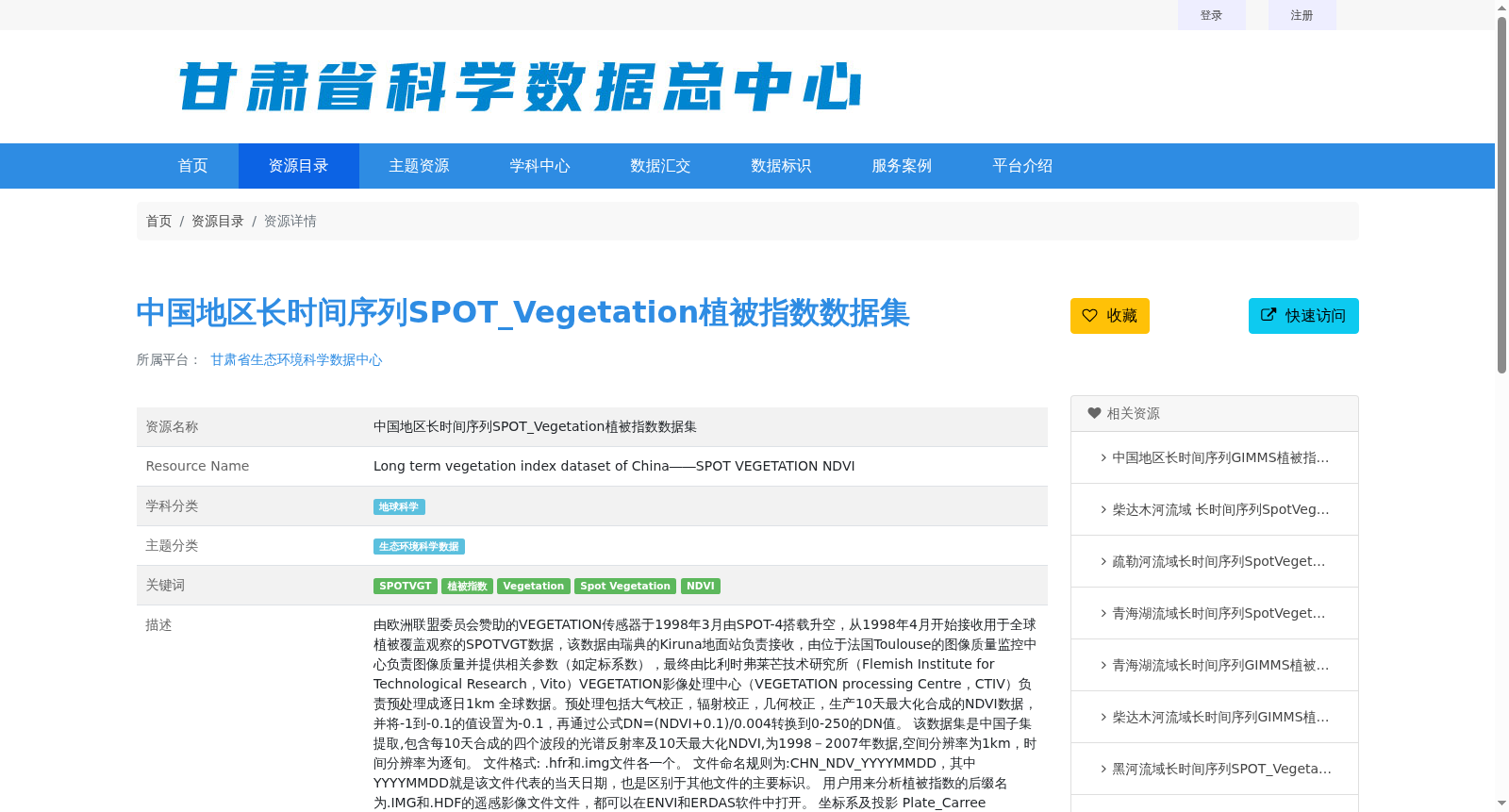The height and width of the screenshot is (812, 1509).
Task: Click the yellow 收藏 button
Action: [x=1110, y=316]
